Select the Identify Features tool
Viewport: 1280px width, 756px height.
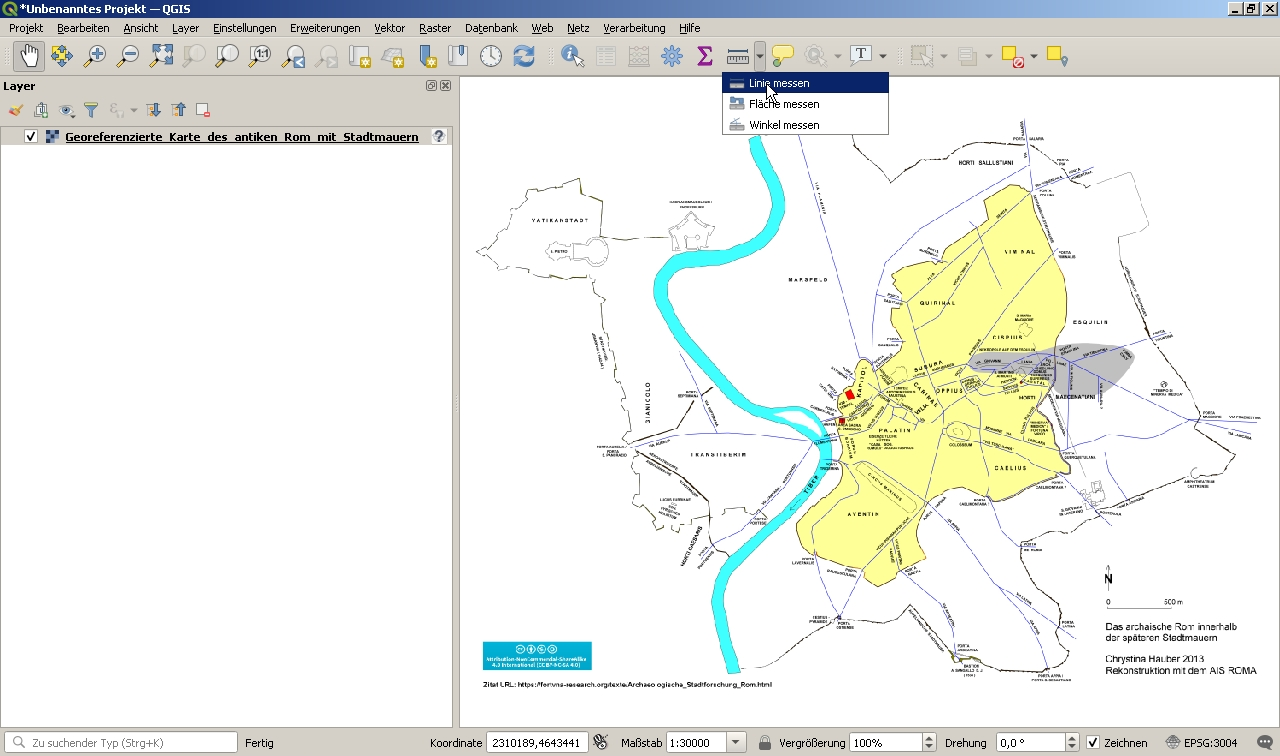click(x=573, y=56)
